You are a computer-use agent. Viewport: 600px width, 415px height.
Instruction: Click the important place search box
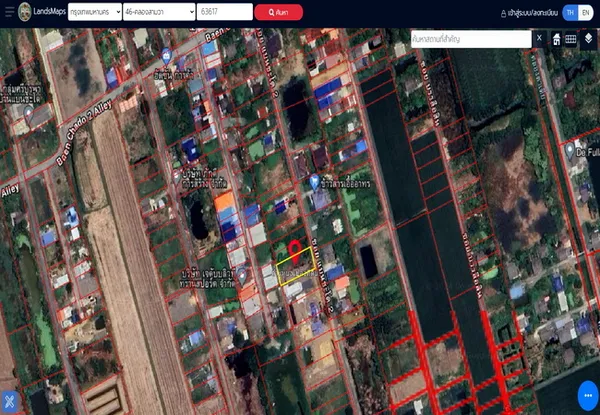(x=470, y=38)
